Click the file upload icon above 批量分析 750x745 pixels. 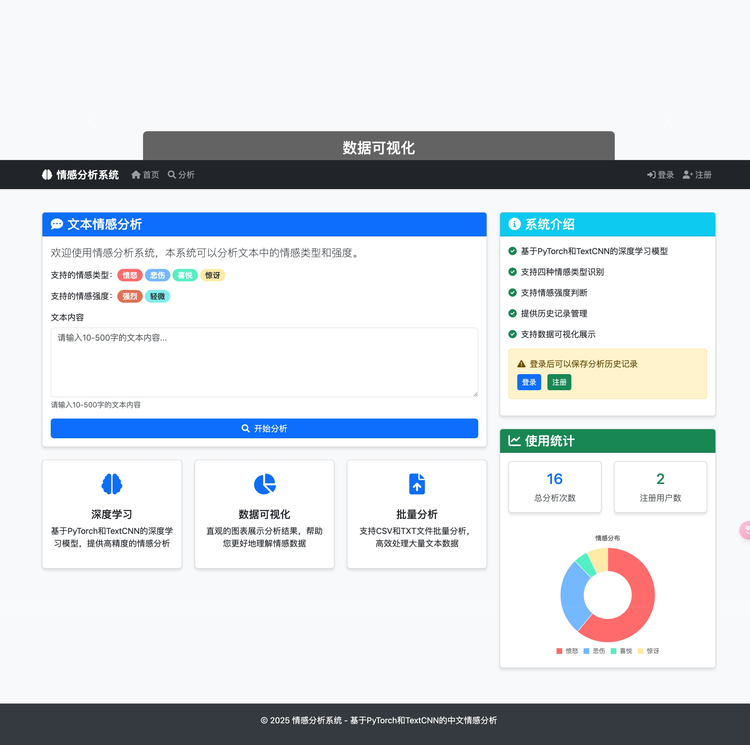tap(417, 484)
